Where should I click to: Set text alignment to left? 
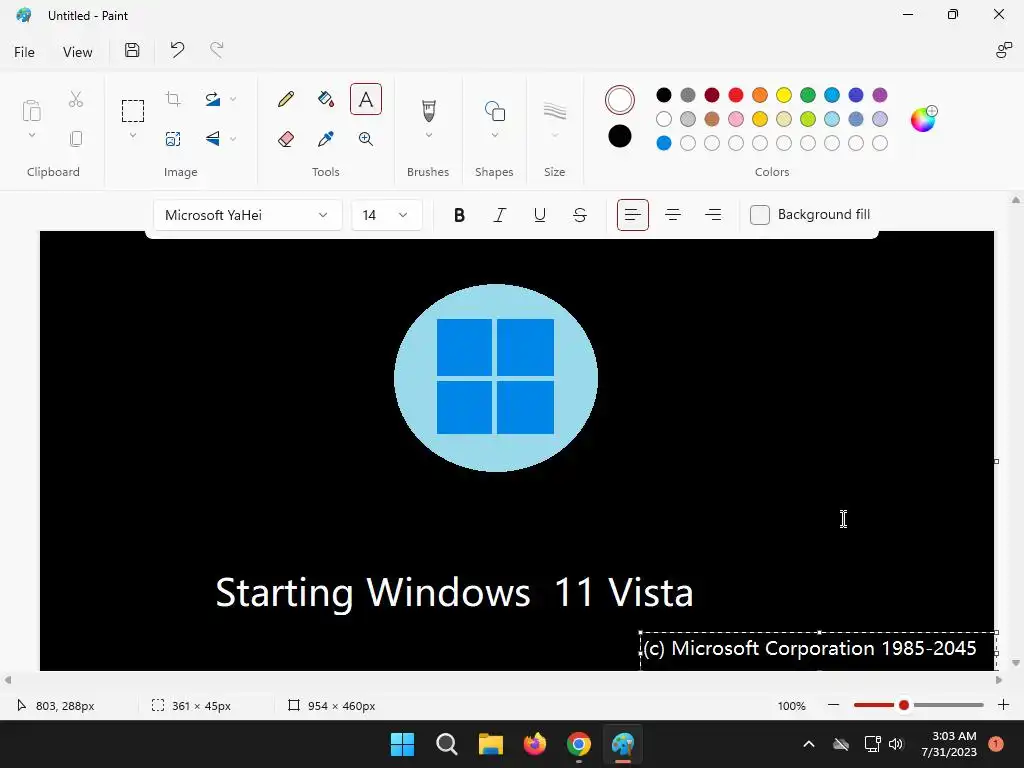pyautogui.click(x=633, y=215)
